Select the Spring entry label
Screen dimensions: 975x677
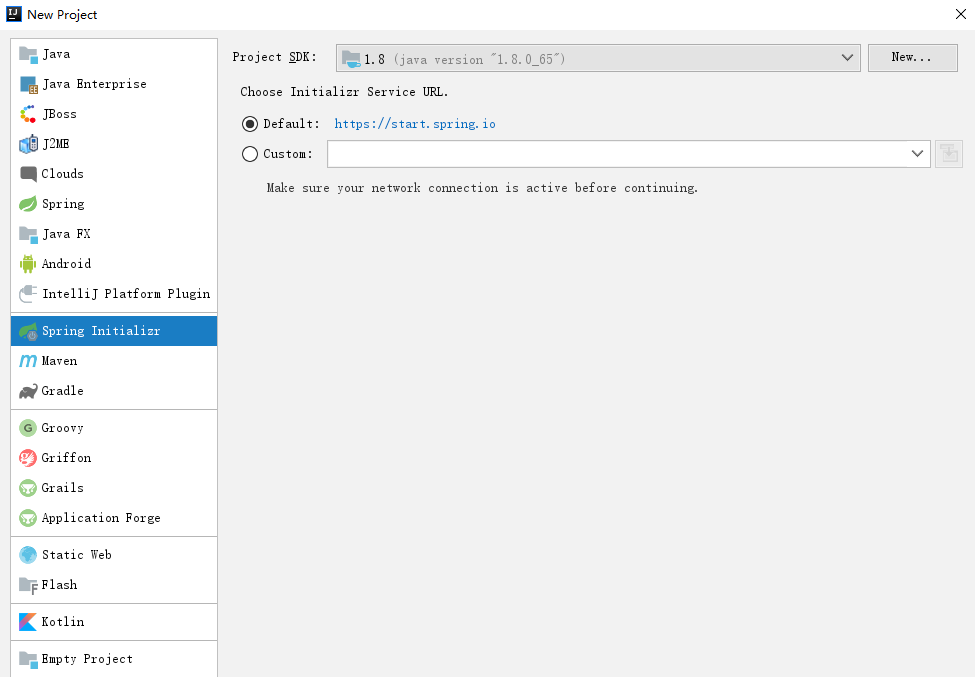point(63,204)
